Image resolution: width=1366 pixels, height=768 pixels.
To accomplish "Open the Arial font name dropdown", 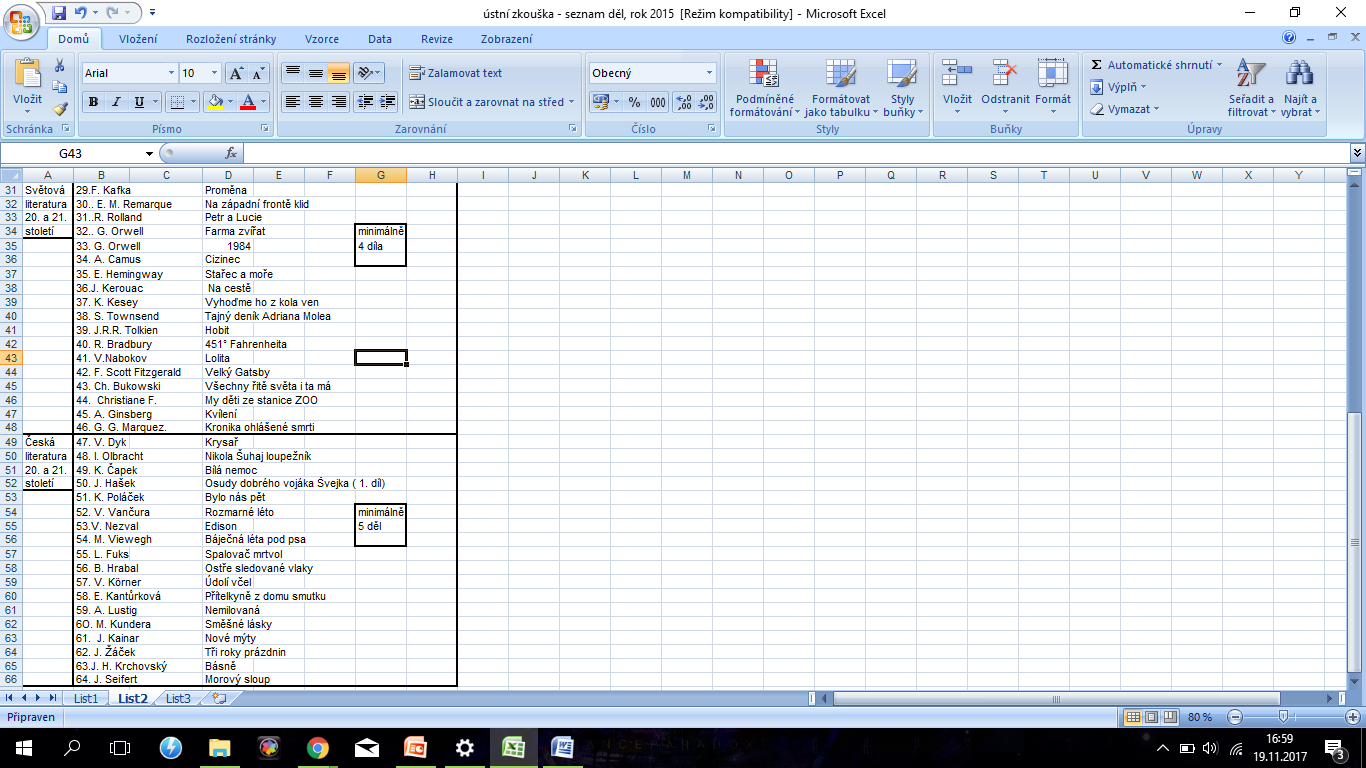I will (x=170, y=73).
